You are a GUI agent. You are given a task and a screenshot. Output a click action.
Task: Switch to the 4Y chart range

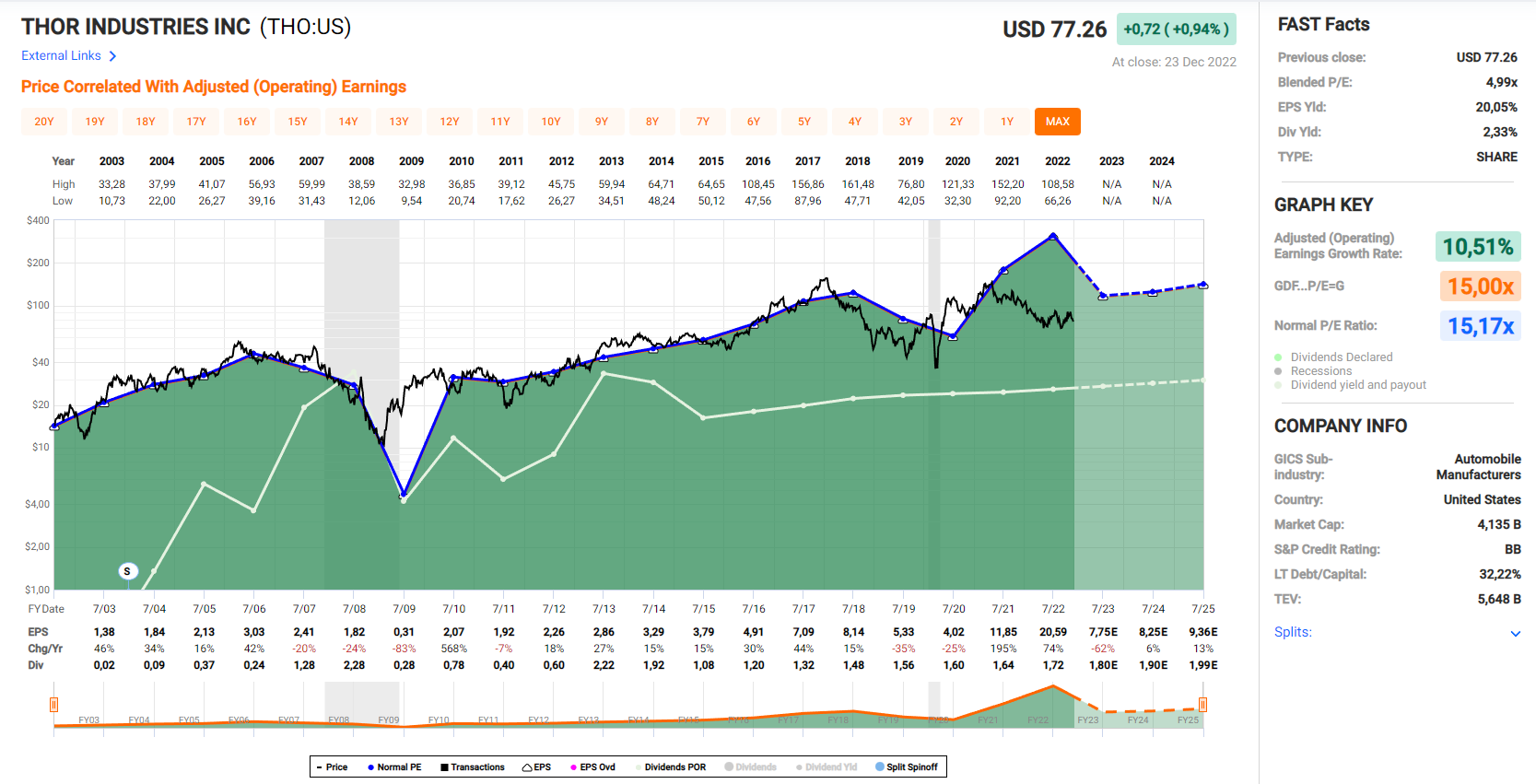pos(855,122)
